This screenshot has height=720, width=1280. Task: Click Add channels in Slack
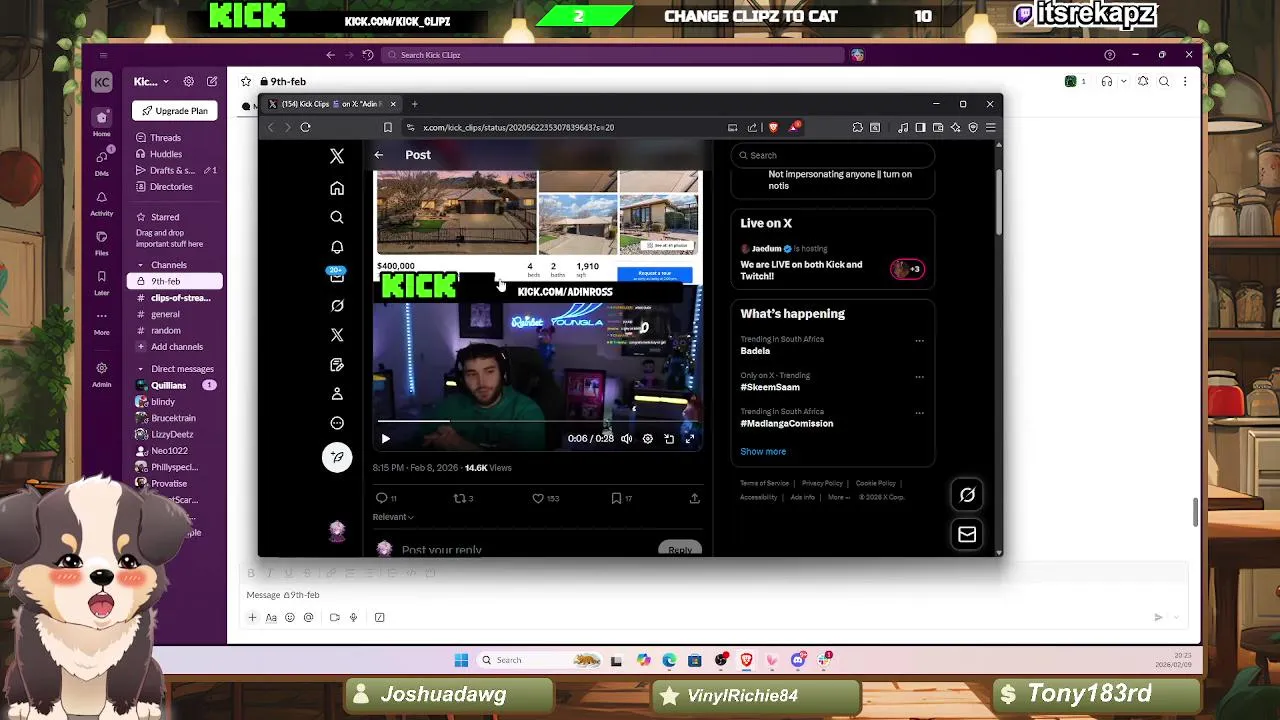177,346
